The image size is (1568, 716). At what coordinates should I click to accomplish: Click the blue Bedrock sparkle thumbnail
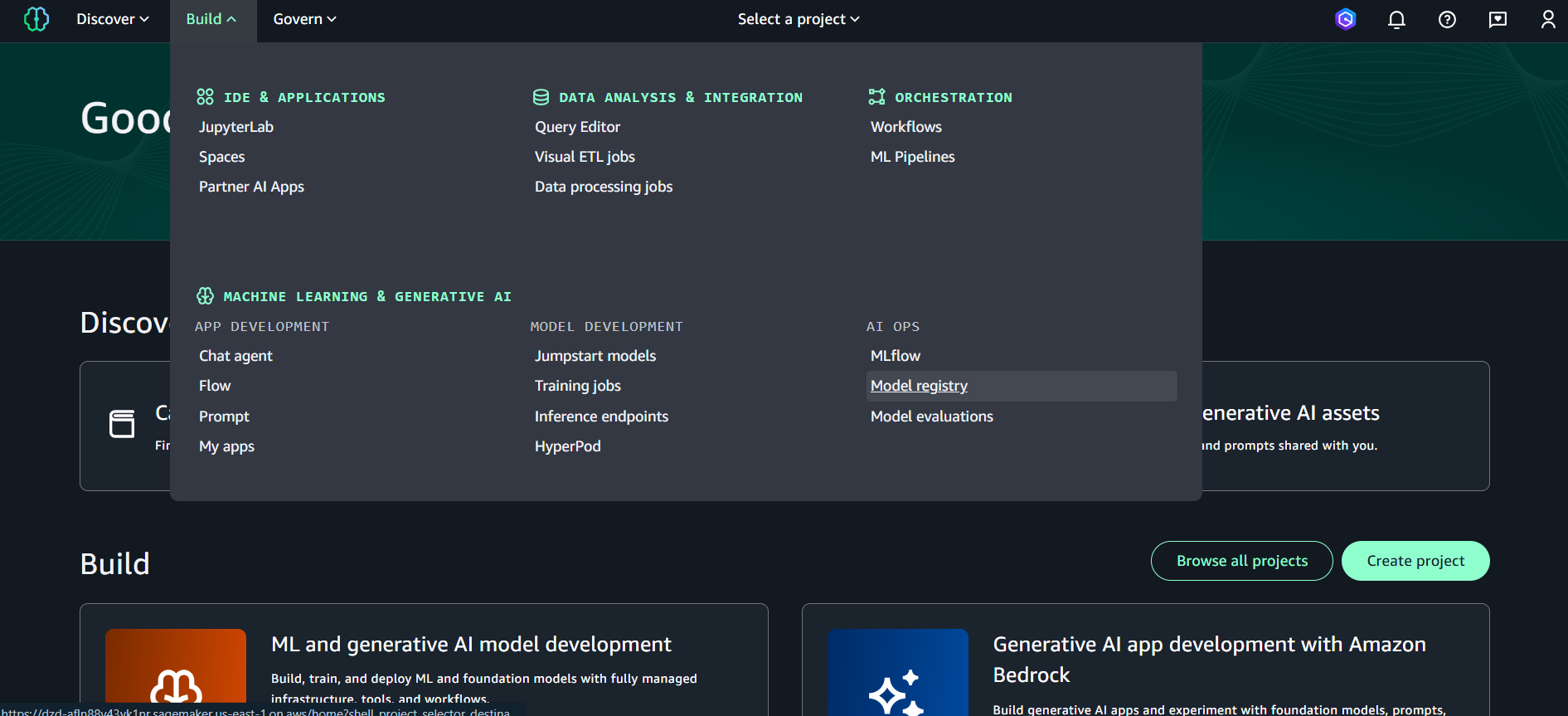(898, 672)
